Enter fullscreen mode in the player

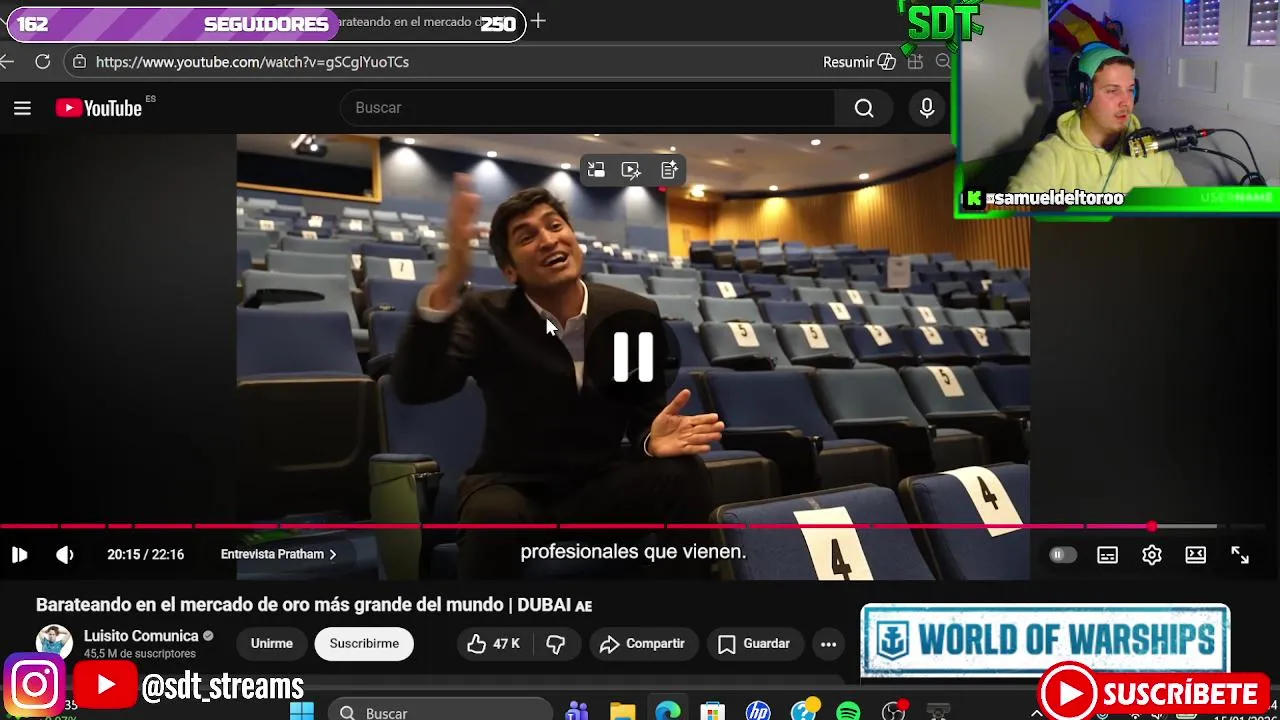[x=1240, y=555]
